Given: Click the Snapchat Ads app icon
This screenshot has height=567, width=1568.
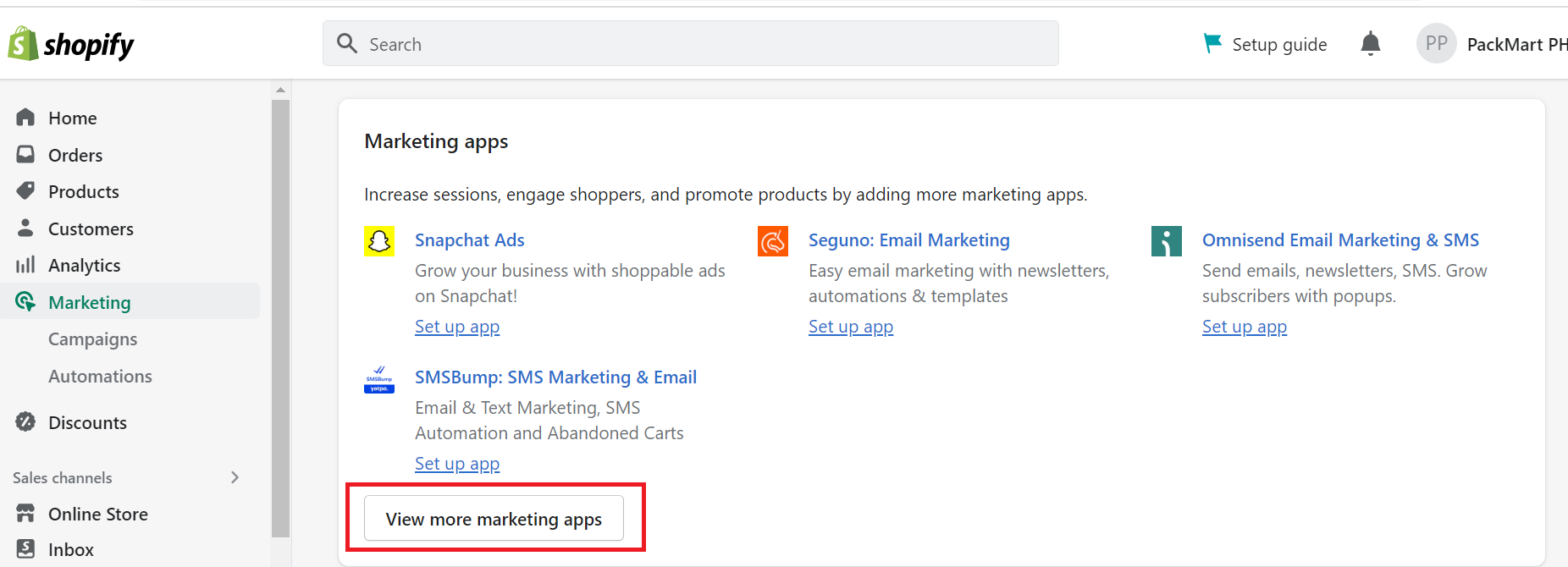Looking at the screenshot, I should [x=379, y=241].
